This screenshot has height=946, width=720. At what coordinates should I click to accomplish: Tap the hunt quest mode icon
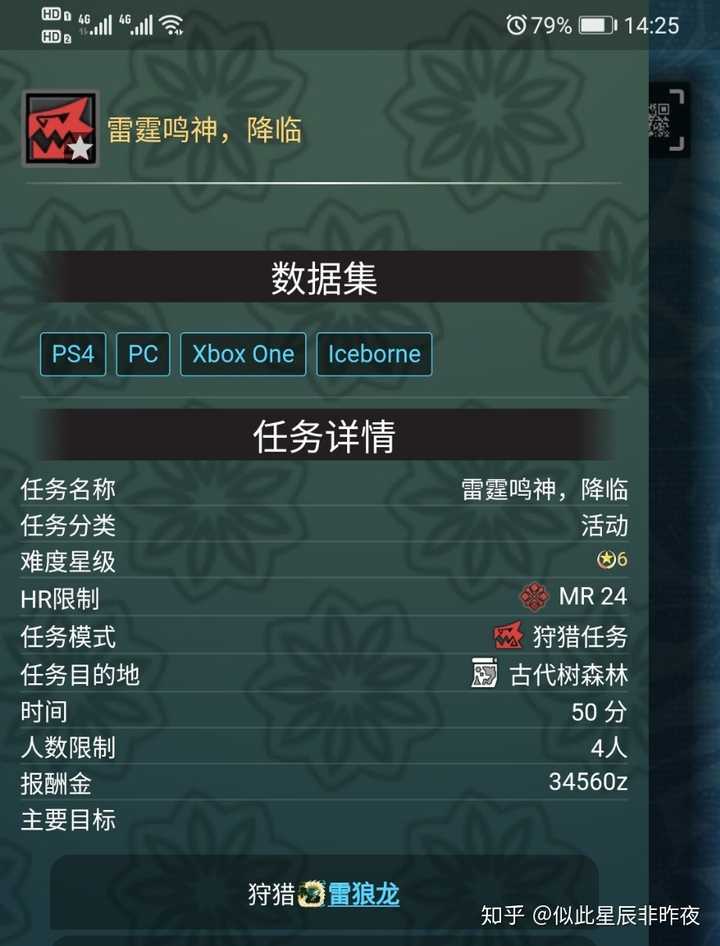tap(508, 635)
